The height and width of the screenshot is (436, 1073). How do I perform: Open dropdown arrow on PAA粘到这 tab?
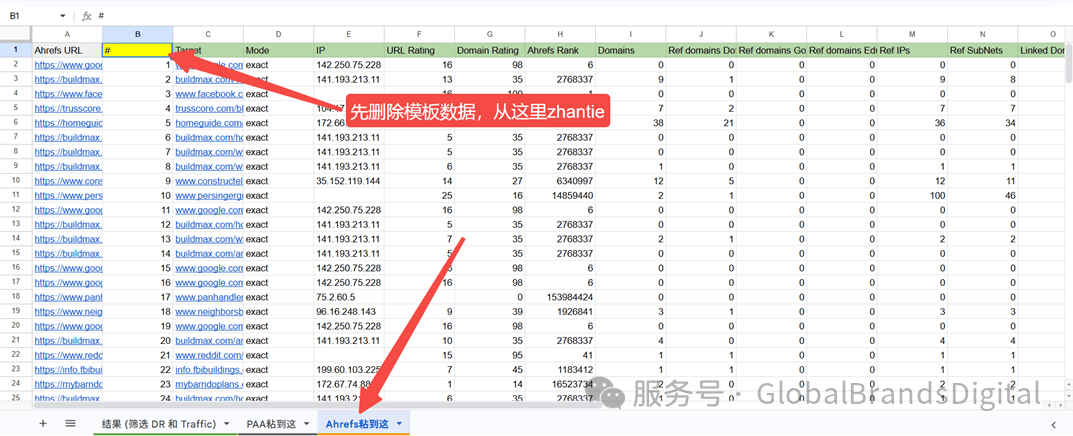pos(306,424)
